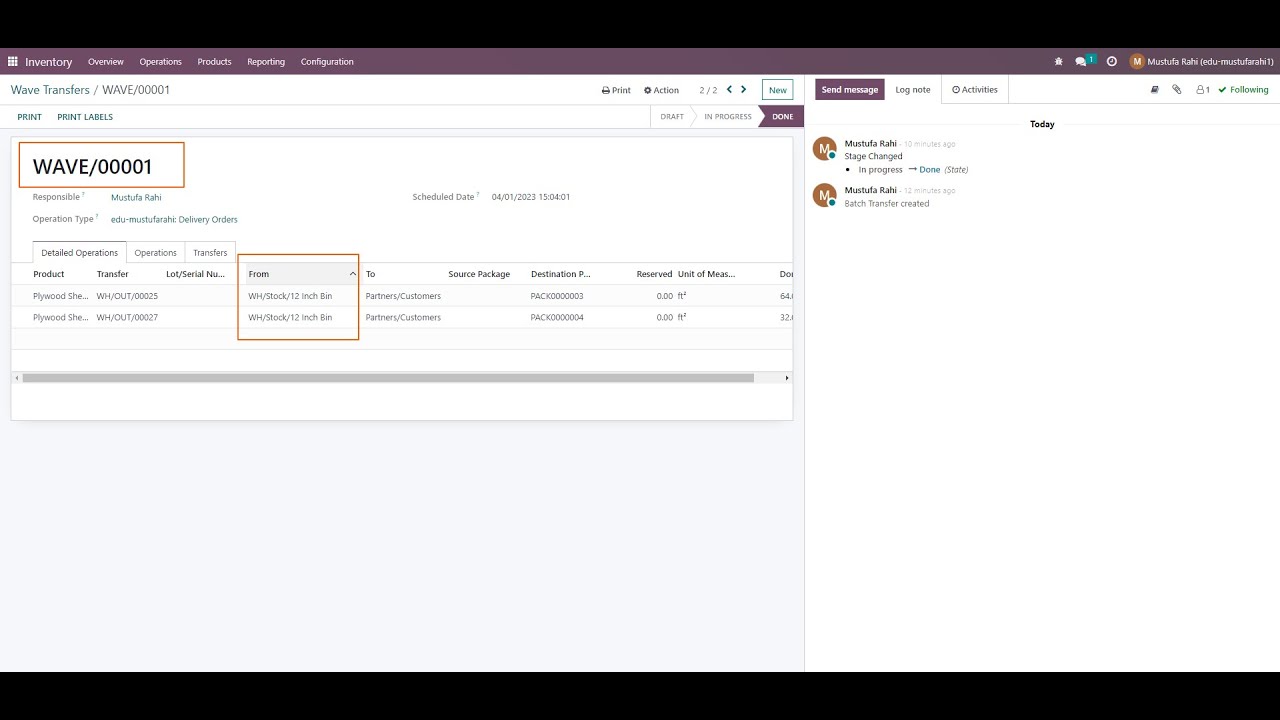Open Mustufa Rahi user menu
Image resolution: width=1280 pixels, height=720 pixels.
click(1201, 61)
